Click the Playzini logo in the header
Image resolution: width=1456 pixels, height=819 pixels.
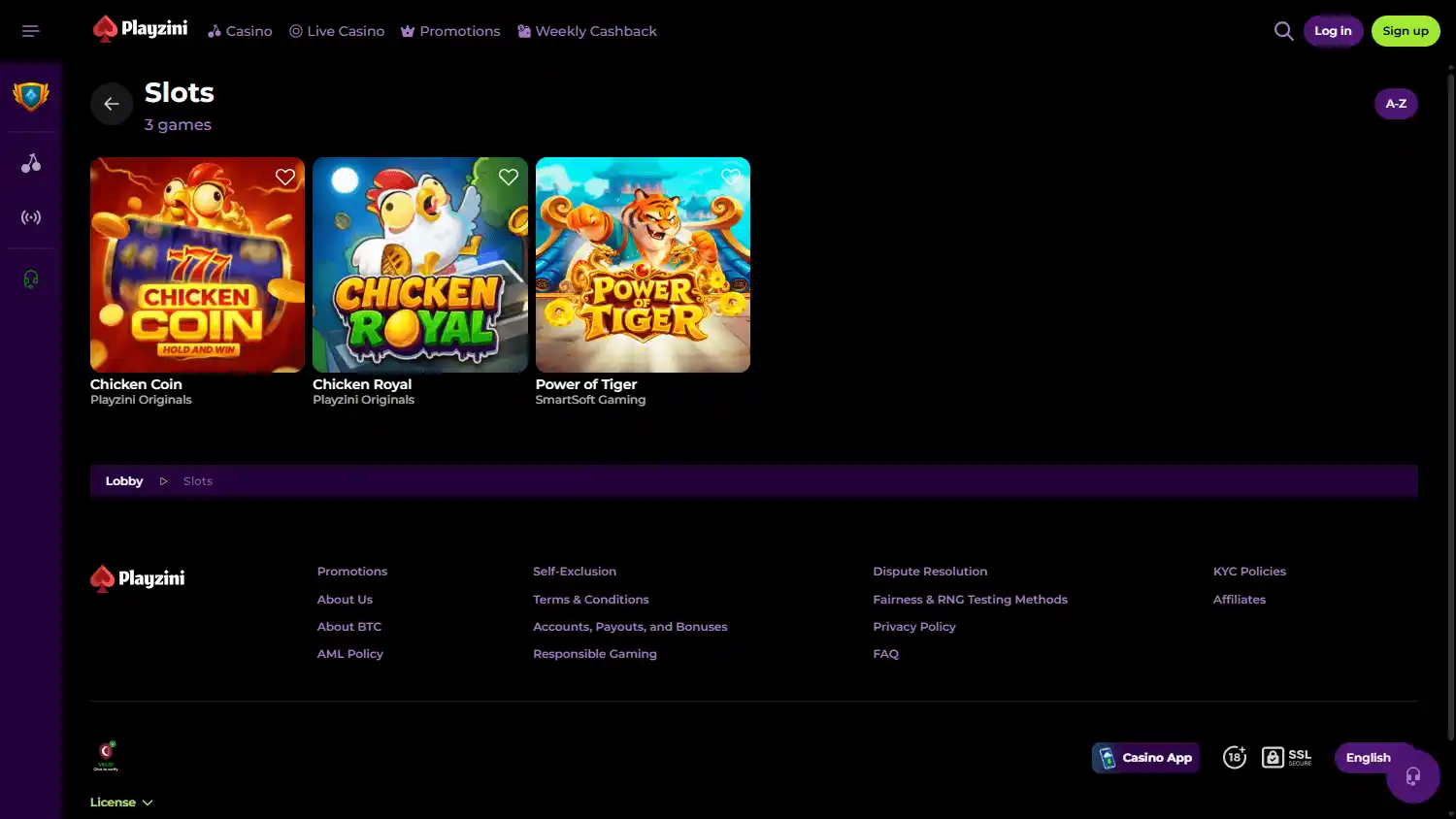coord(140,29)
